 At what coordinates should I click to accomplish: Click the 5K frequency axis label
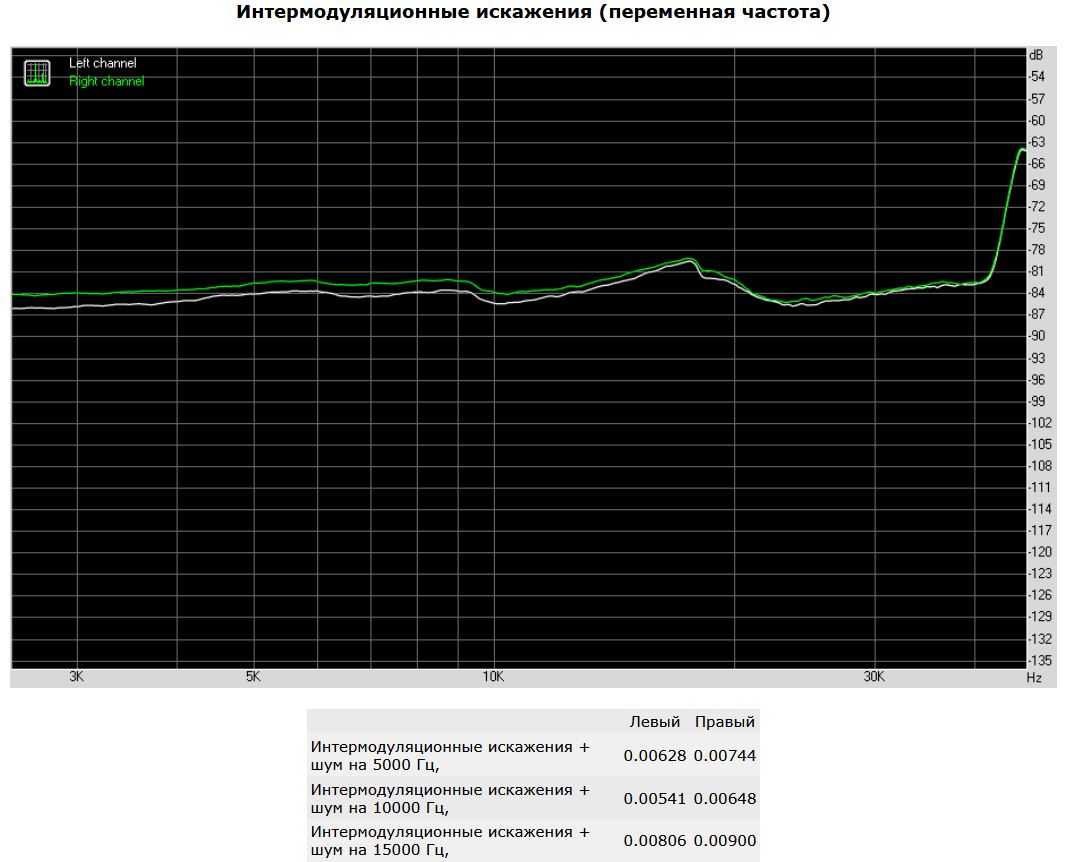252,677
